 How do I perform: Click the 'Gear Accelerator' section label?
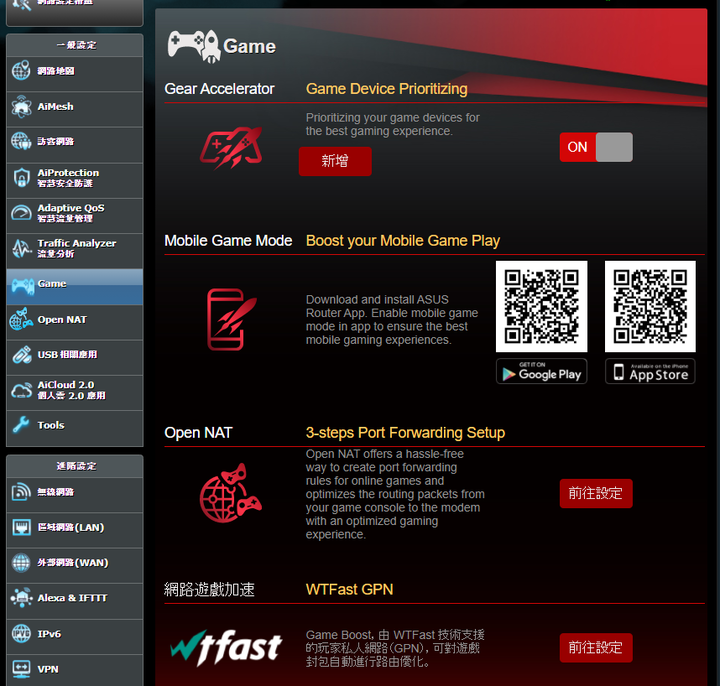tap(219, 89)
